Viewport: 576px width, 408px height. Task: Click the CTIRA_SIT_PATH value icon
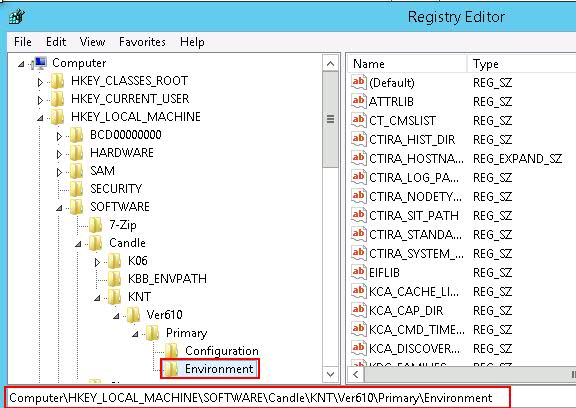click(x=359, y=216)
